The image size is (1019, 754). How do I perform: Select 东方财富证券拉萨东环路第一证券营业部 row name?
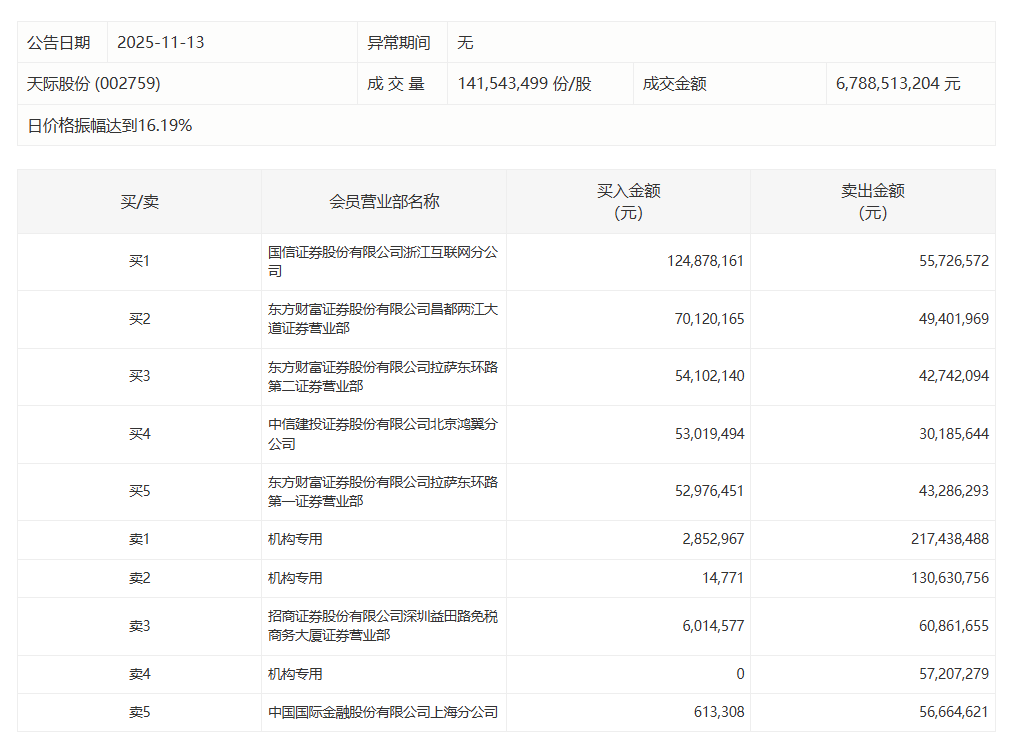point(382,491)
